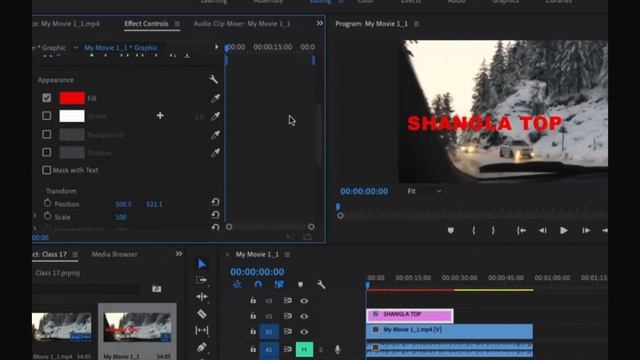Add another stroke with plus icon
This screenshot has height=360, width=640.
click(160, 116)
